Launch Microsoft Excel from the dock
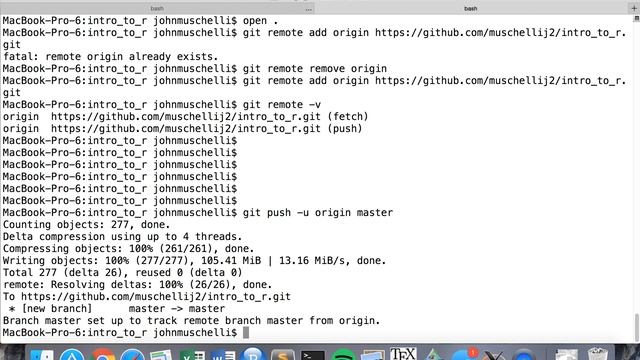This screenshot has width=640, height=360. (x=192, y=354)
